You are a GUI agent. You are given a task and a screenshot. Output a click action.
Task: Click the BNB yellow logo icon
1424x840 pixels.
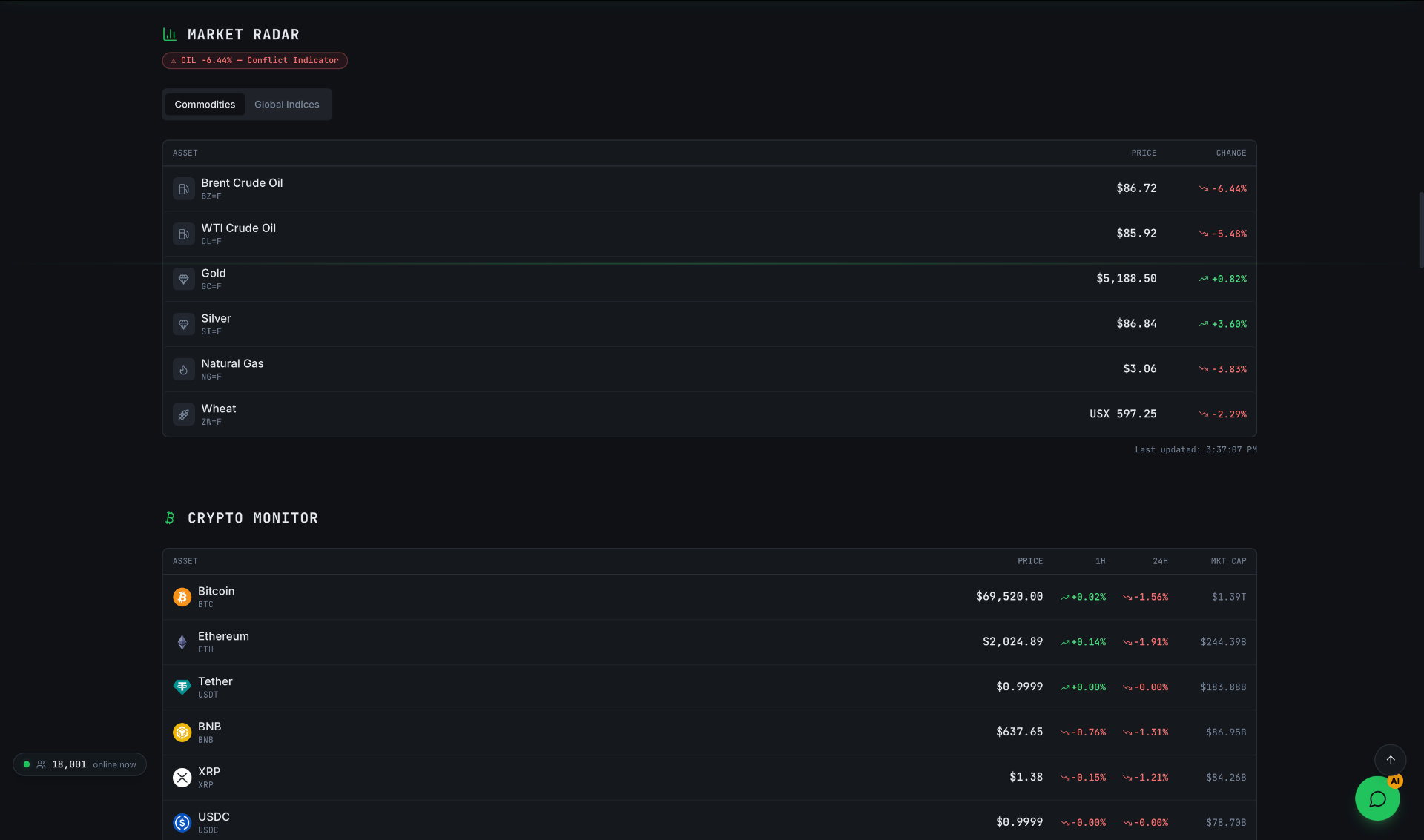[x=182, y=733]
